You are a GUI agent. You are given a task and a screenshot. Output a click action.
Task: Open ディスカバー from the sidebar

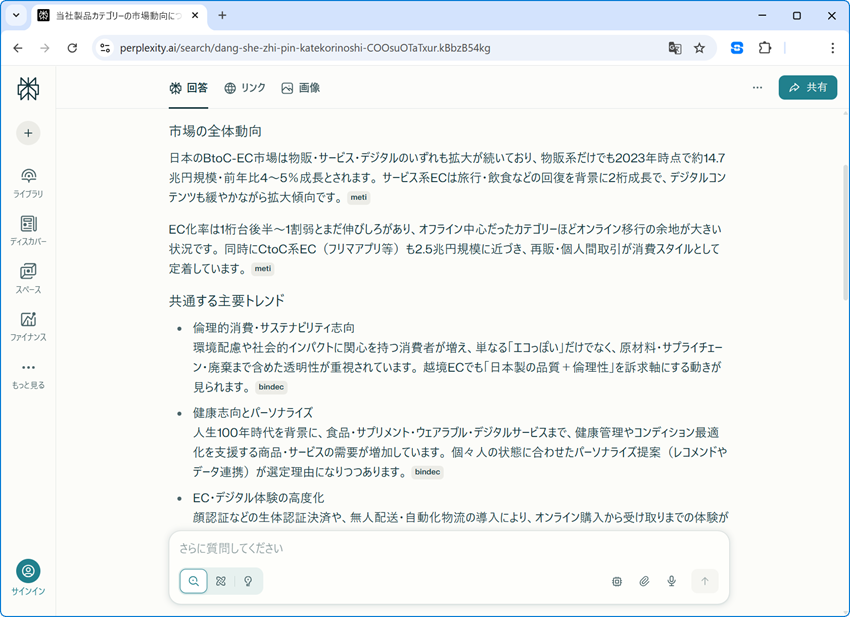click(28, 228)
